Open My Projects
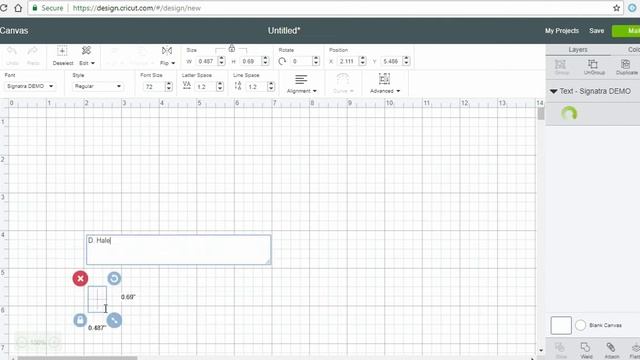 coord(562,31)
